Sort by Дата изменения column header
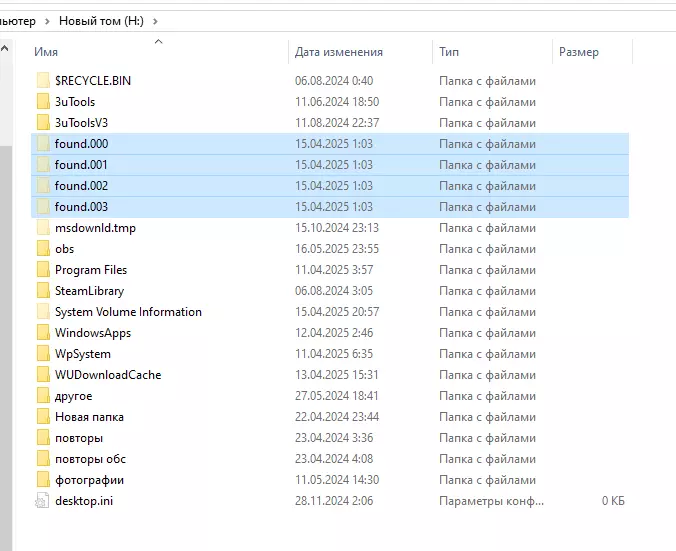This screenshot has width=676, height=551. (x=339, y=52)
